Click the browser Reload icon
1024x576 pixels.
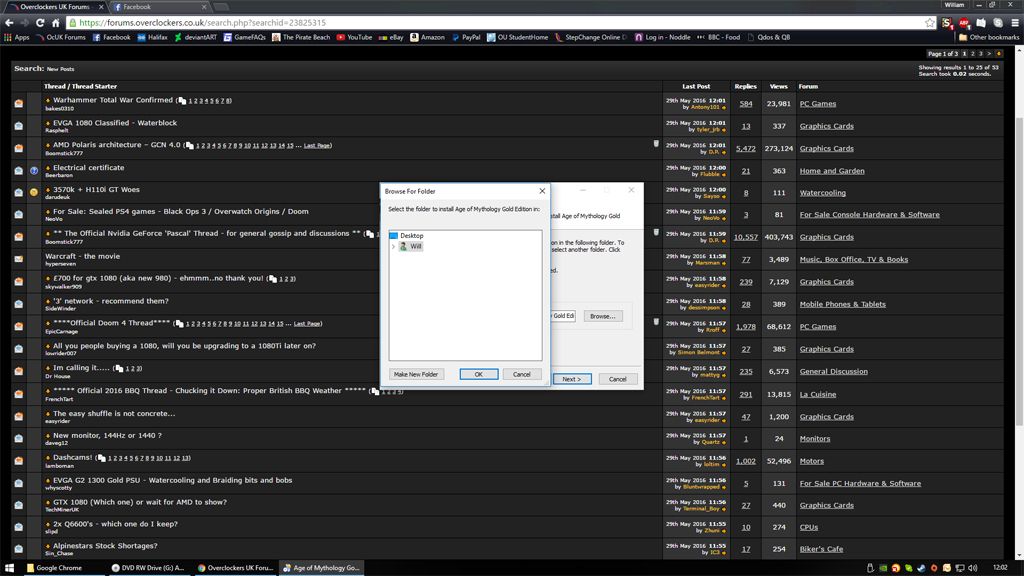[40, 23]
